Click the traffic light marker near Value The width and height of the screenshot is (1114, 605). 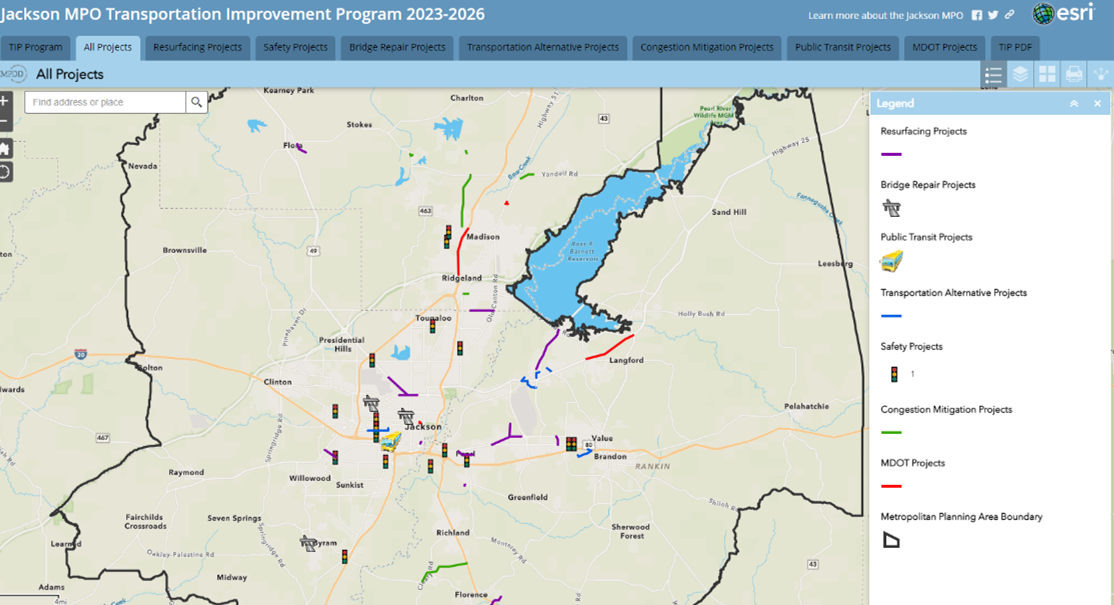(x=571, y=445)
